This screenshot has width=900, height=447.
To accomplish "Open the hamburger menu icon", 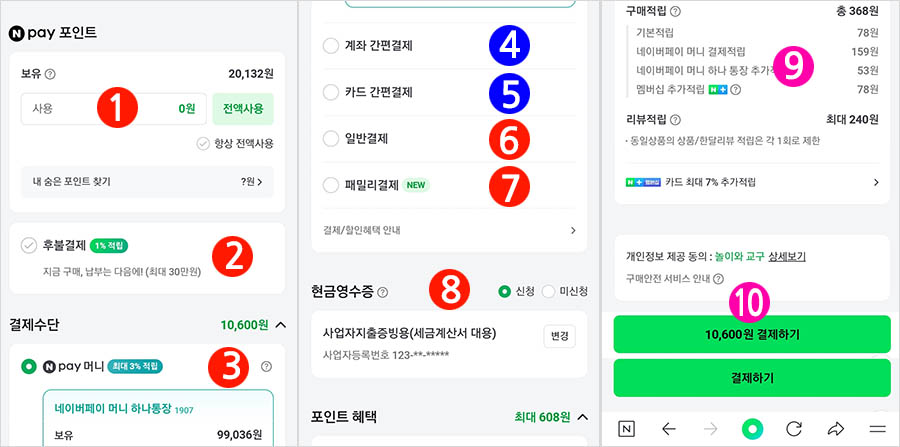I will (878, 429).
